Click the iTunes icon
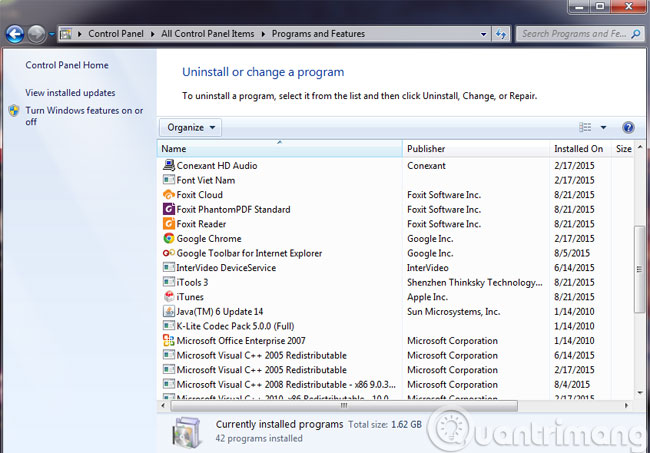 [x=169, y=297]
